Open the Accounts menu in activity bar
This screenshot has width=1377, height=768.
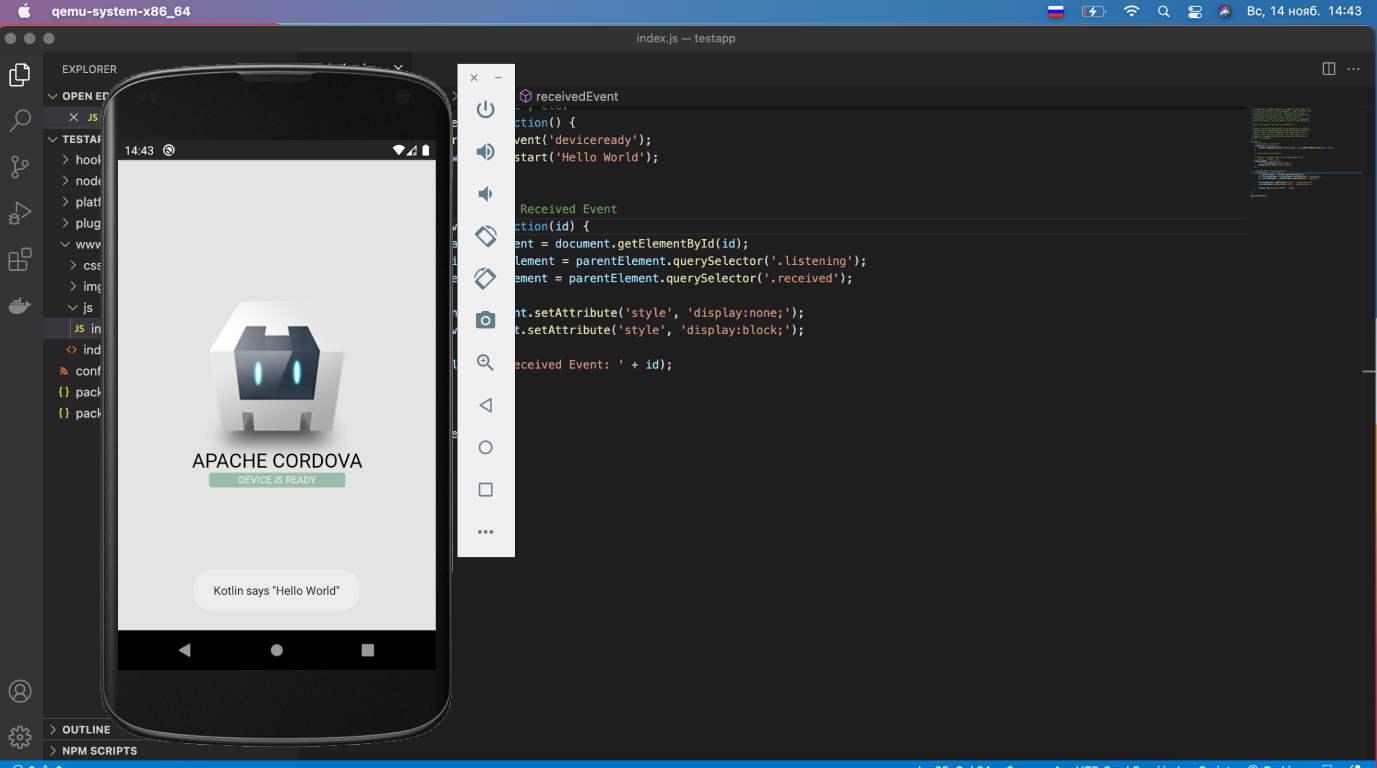tap(20, 692)
